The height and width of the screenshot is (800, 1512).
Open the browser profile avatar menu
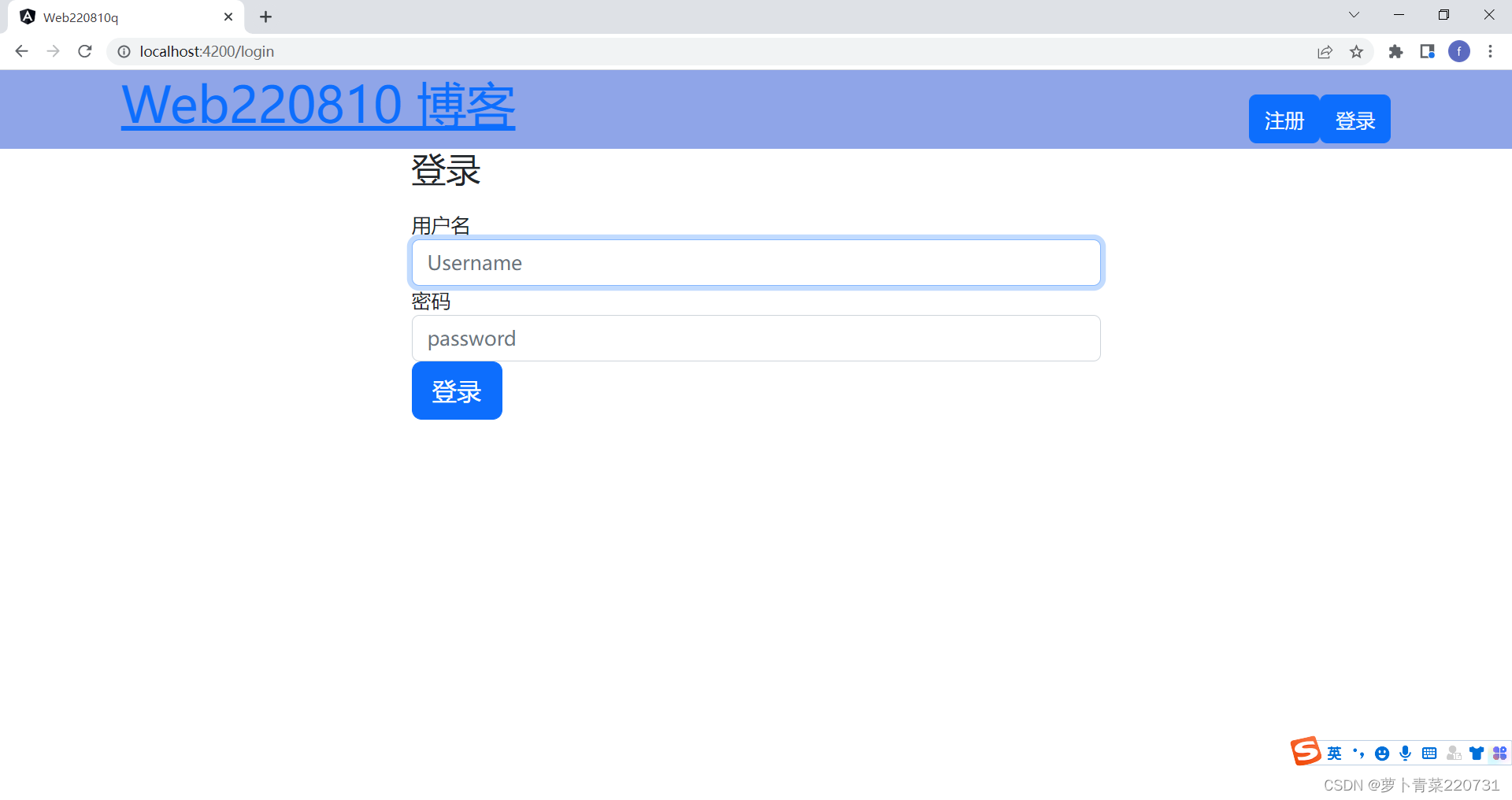click(x=1459, y=51)
